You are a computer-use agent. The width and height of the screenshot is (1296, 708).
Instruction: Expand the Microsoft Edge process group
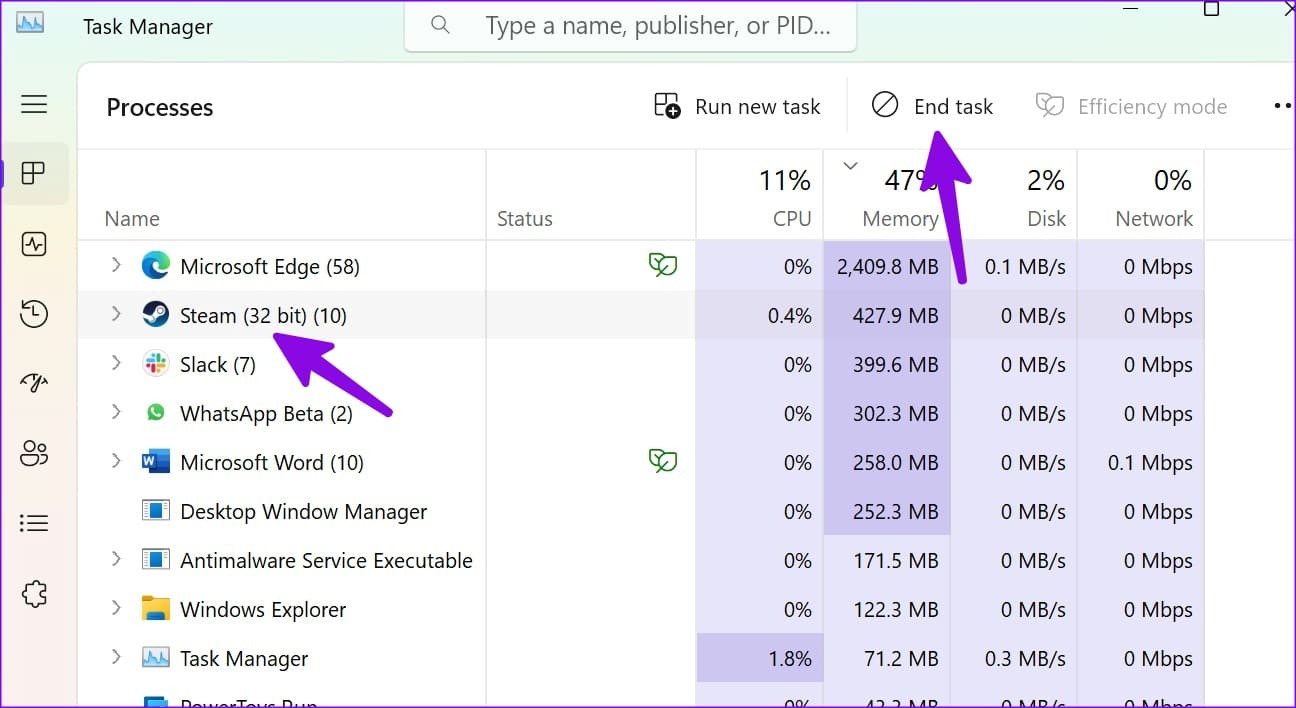click(116, 265)
